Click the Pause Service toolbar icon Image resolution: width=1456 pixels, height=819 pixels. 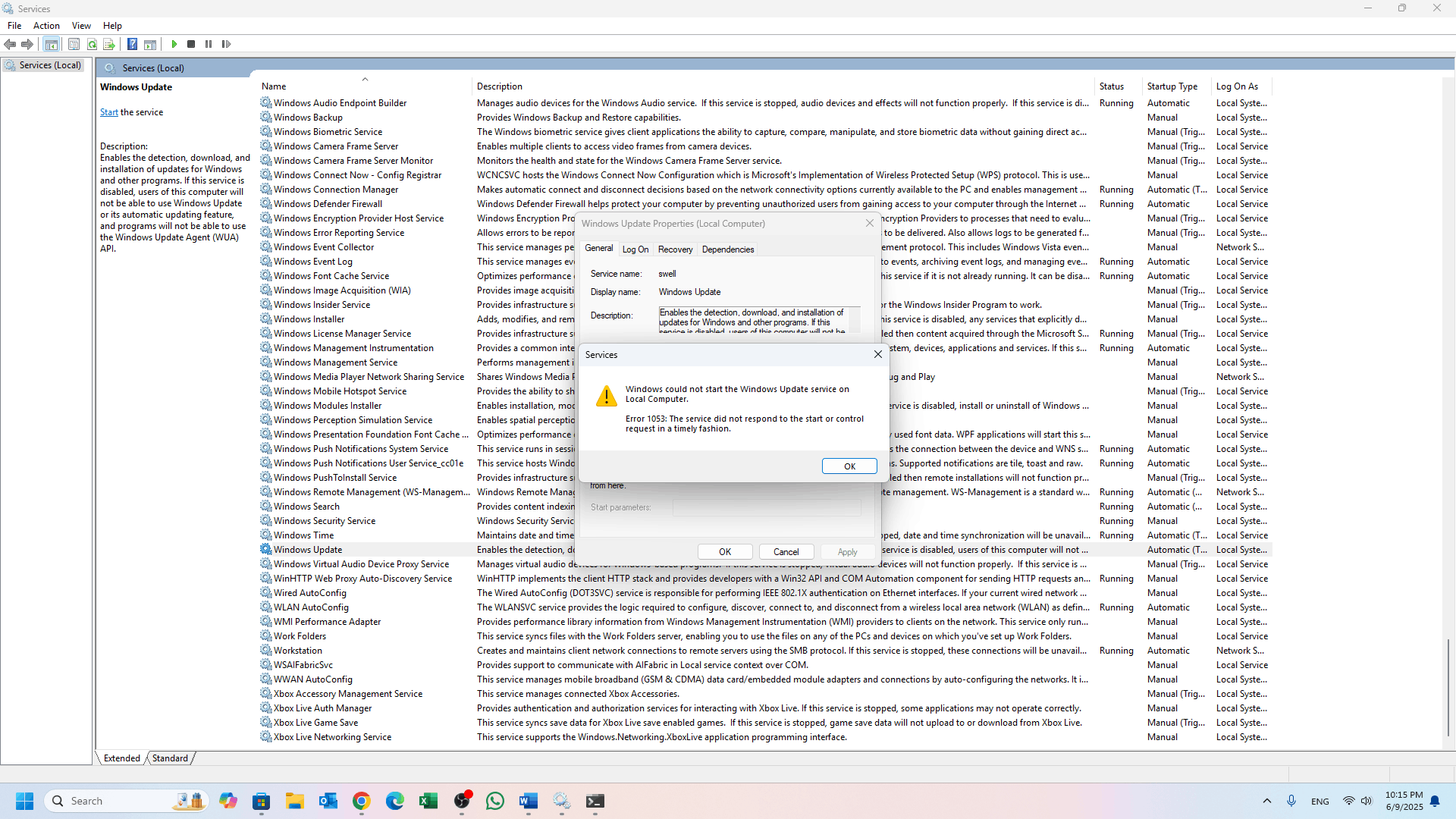[x=209, y=45]
